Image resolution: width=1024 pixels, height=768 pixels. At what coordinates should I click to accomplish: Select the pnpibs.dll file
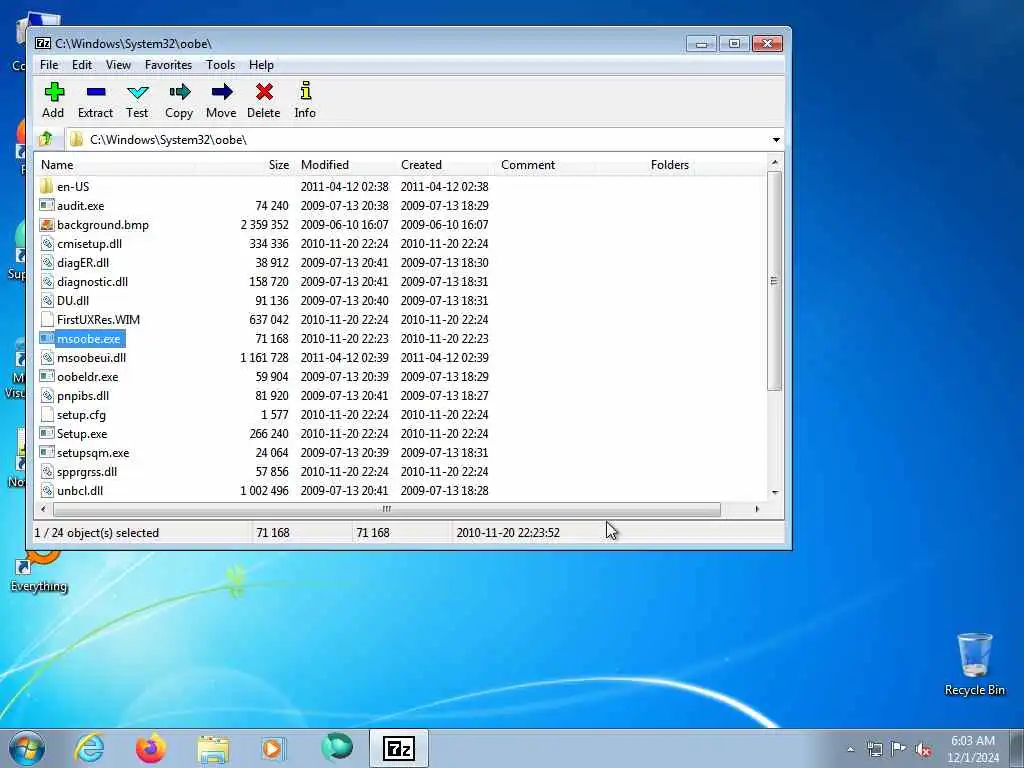(x=83, y=396)
